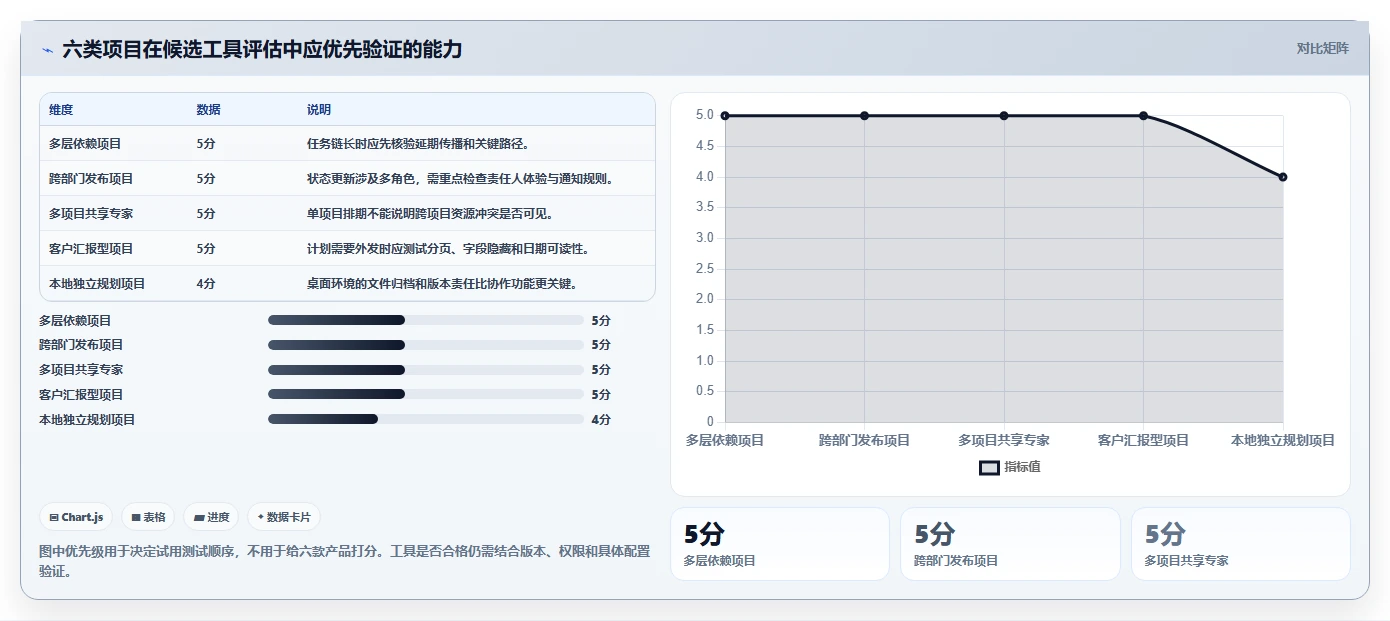The height and width of the screenshot is (621, 1390).
Task: Click the 多项目共享专家 x-axis label in the chart
Action: click(1004, 440)
